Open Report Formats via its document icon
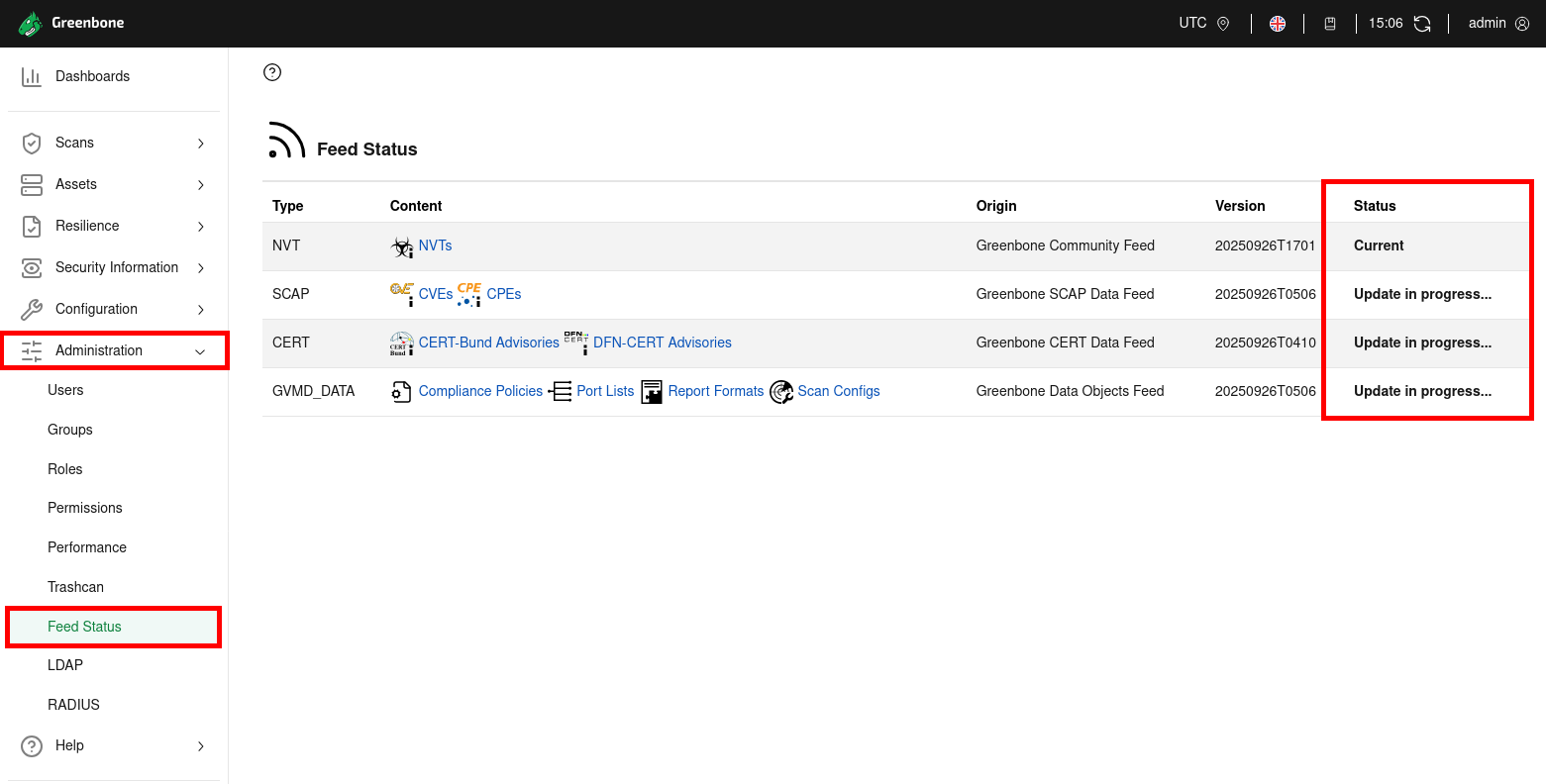Viewport: 1546px width, 784px height. click(x=651, y=391)
